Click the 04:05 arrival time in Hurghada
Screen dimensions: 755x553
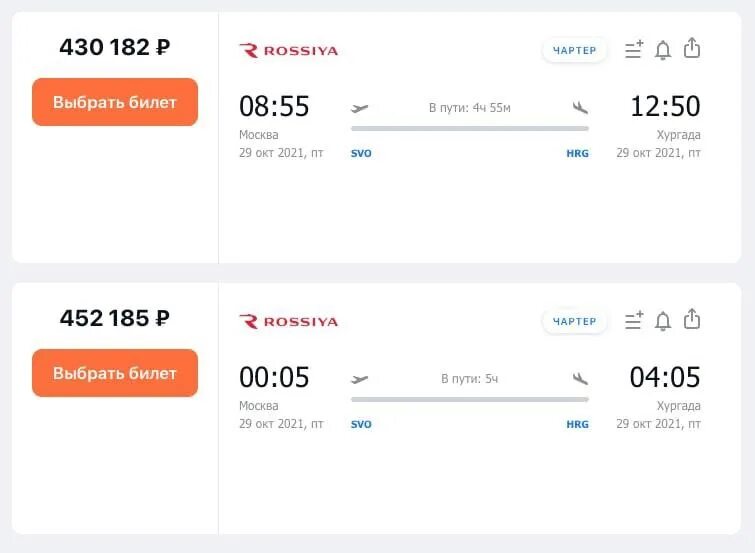[665, 377]
